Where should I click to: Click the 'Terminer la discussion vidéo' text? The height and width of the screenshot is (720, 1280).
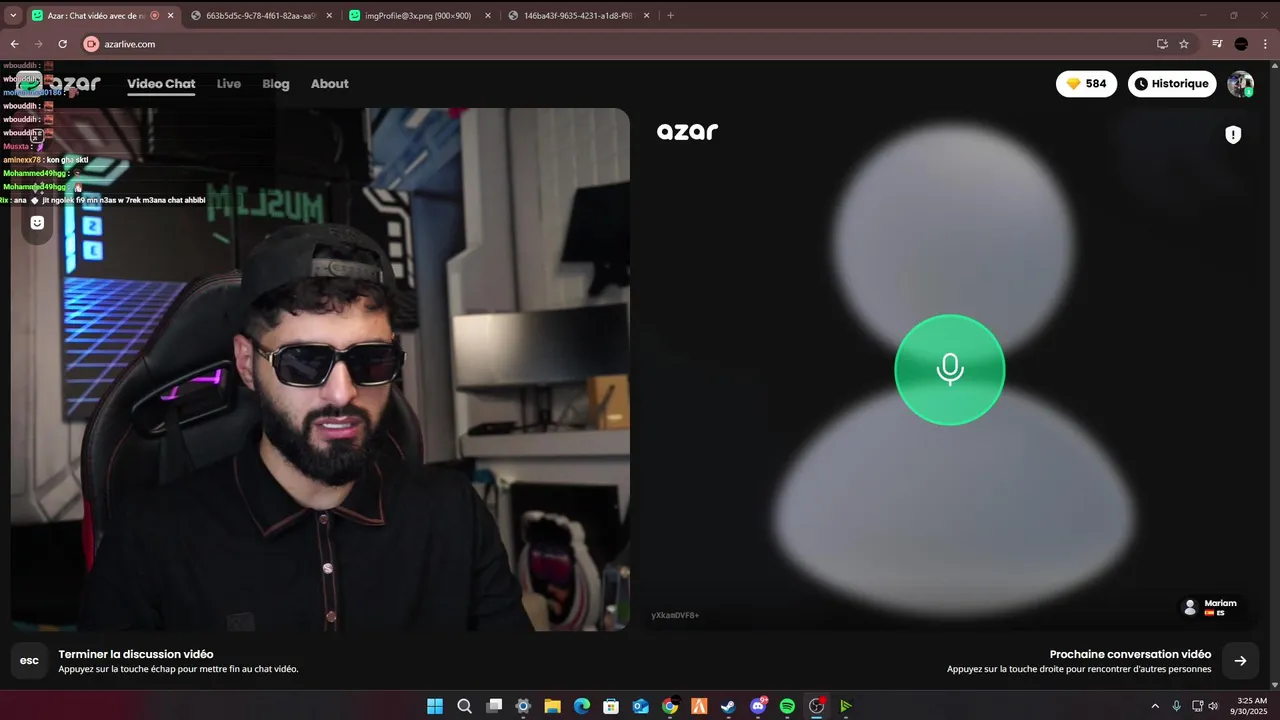[x=136, y=654]
